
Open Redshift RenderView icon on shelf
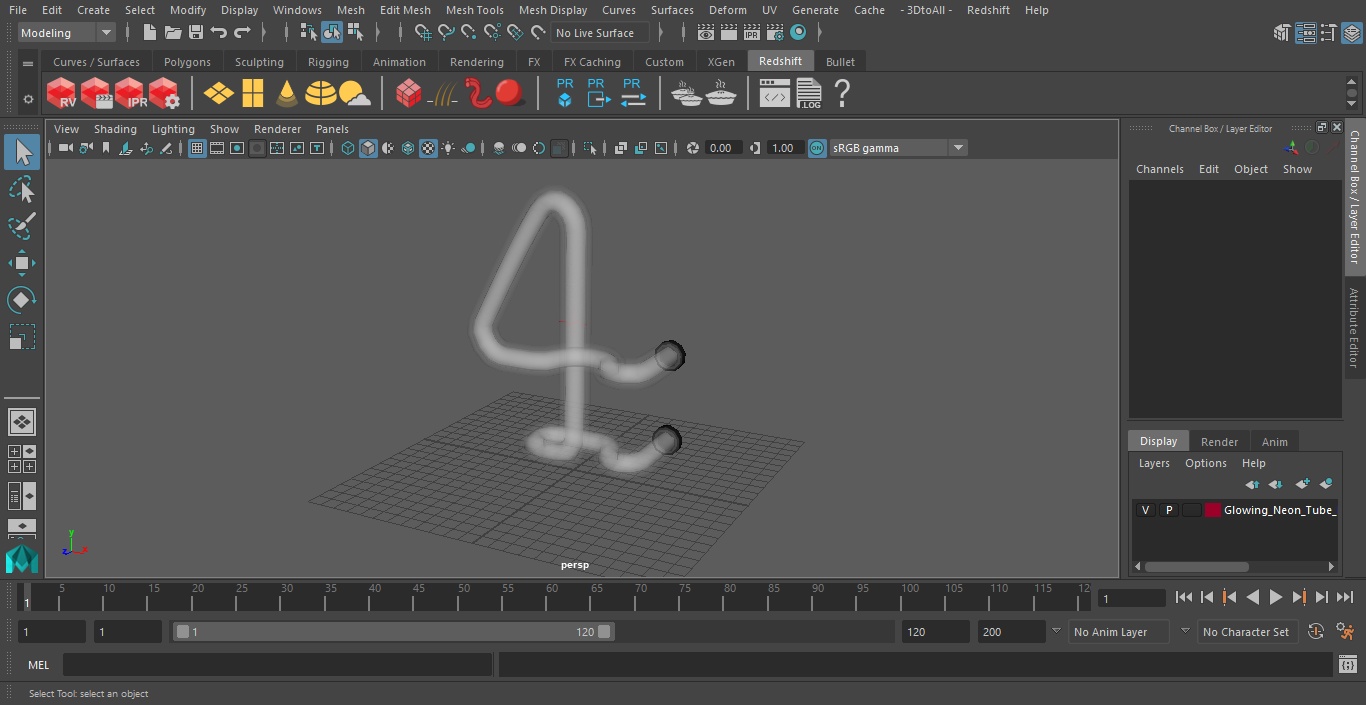62,94
